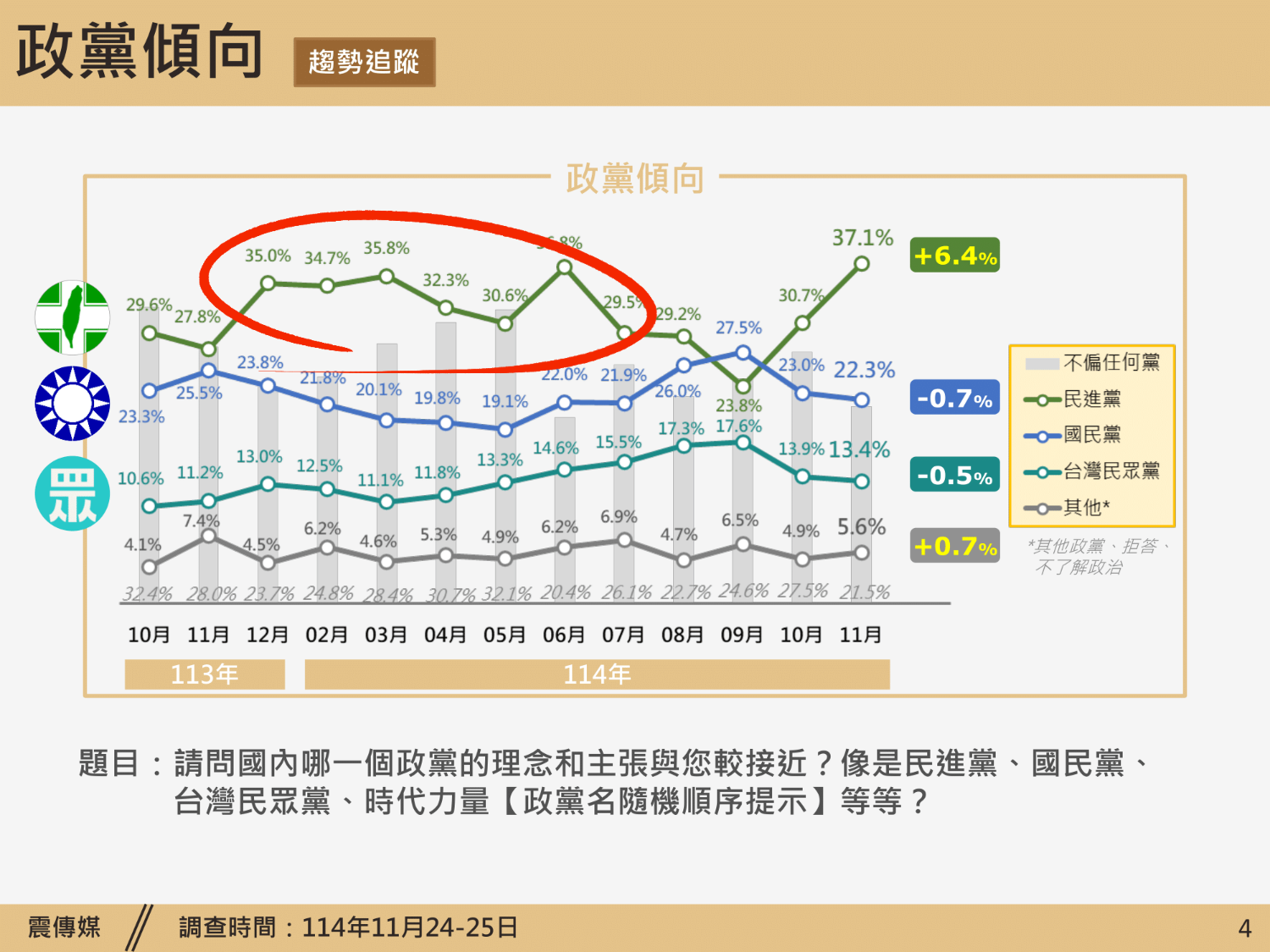The height and width of the screenshot is (952, 1270).
Task: Click the gray +0.7% change badge
Action: 954,546
